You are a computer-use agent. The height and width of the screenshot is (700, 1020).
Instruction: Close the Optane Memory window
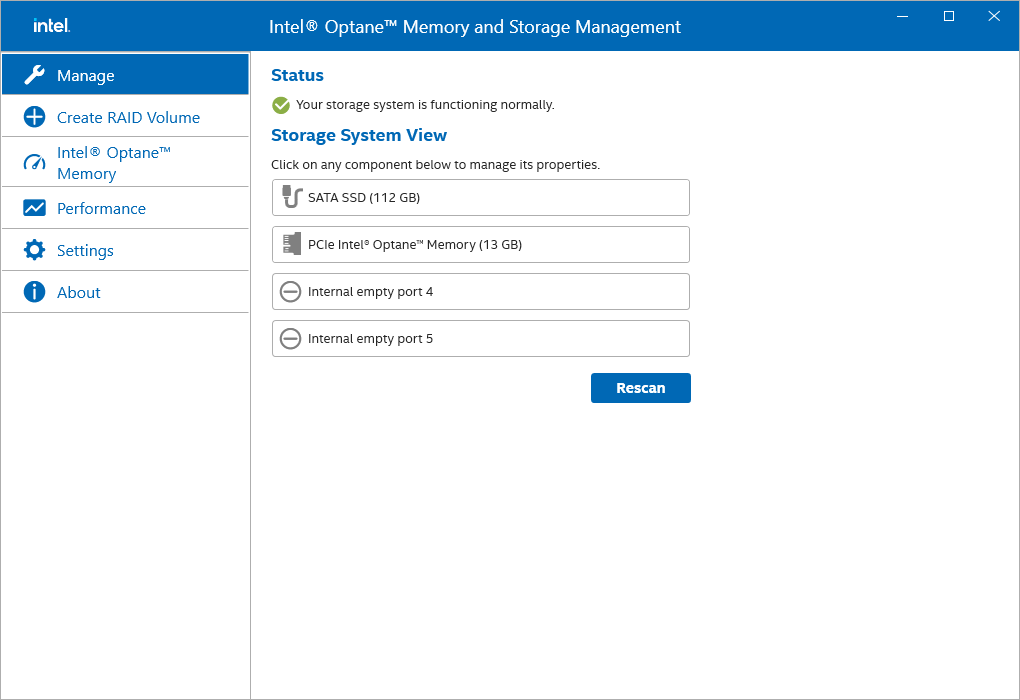coord(994,16)
